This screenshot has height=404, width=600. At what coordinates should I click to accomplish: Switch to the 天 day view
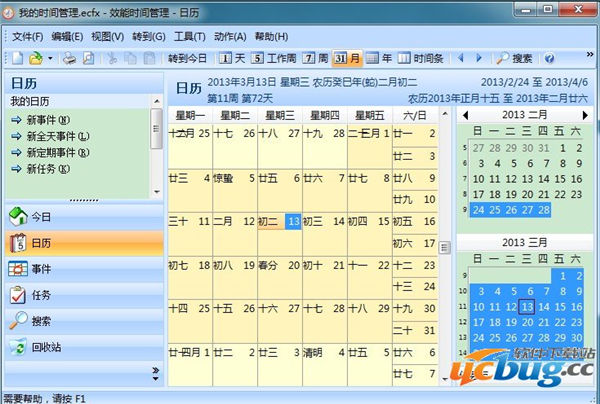[232, 59]
